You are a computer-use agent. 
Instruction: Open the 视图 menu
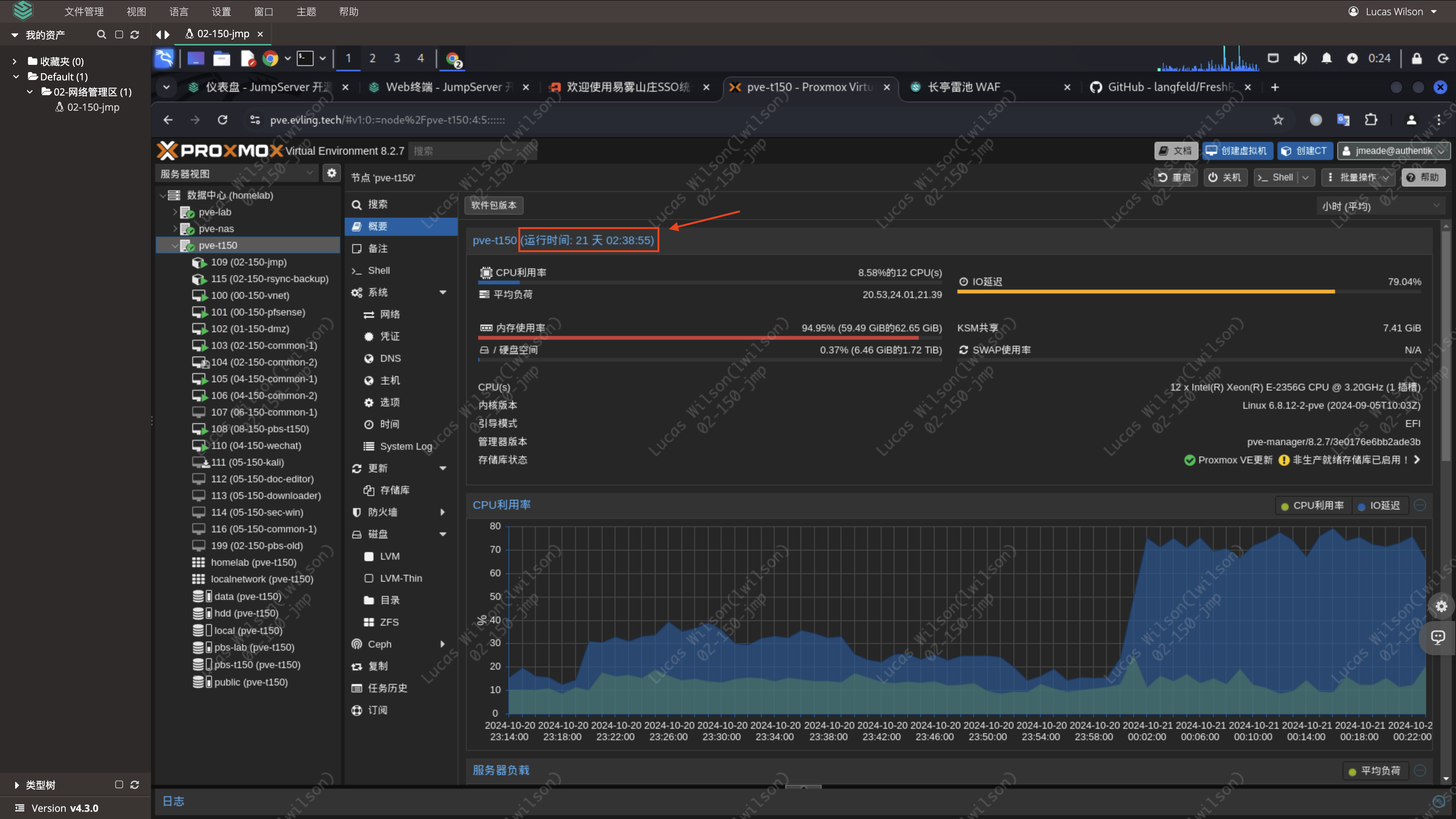(x=136, y=11)
